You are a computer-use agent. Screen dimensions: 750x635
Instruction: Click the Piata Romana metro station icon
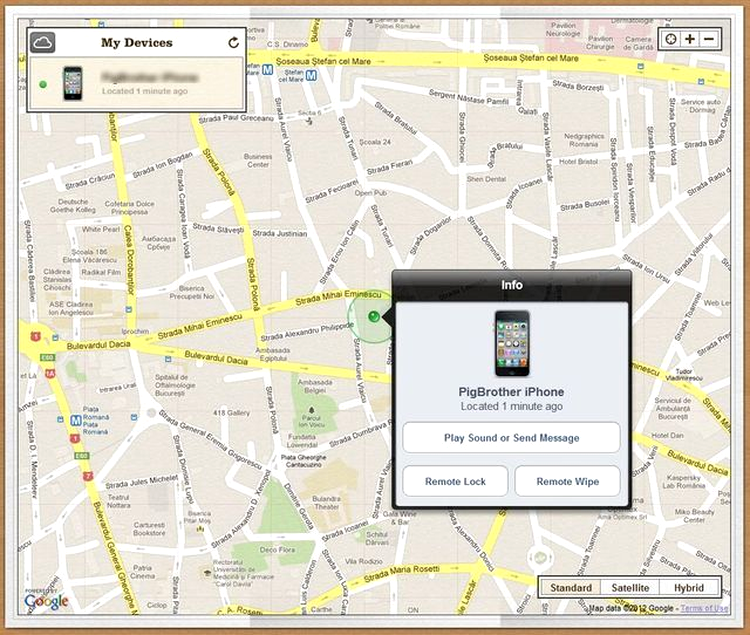click(76, 421)
